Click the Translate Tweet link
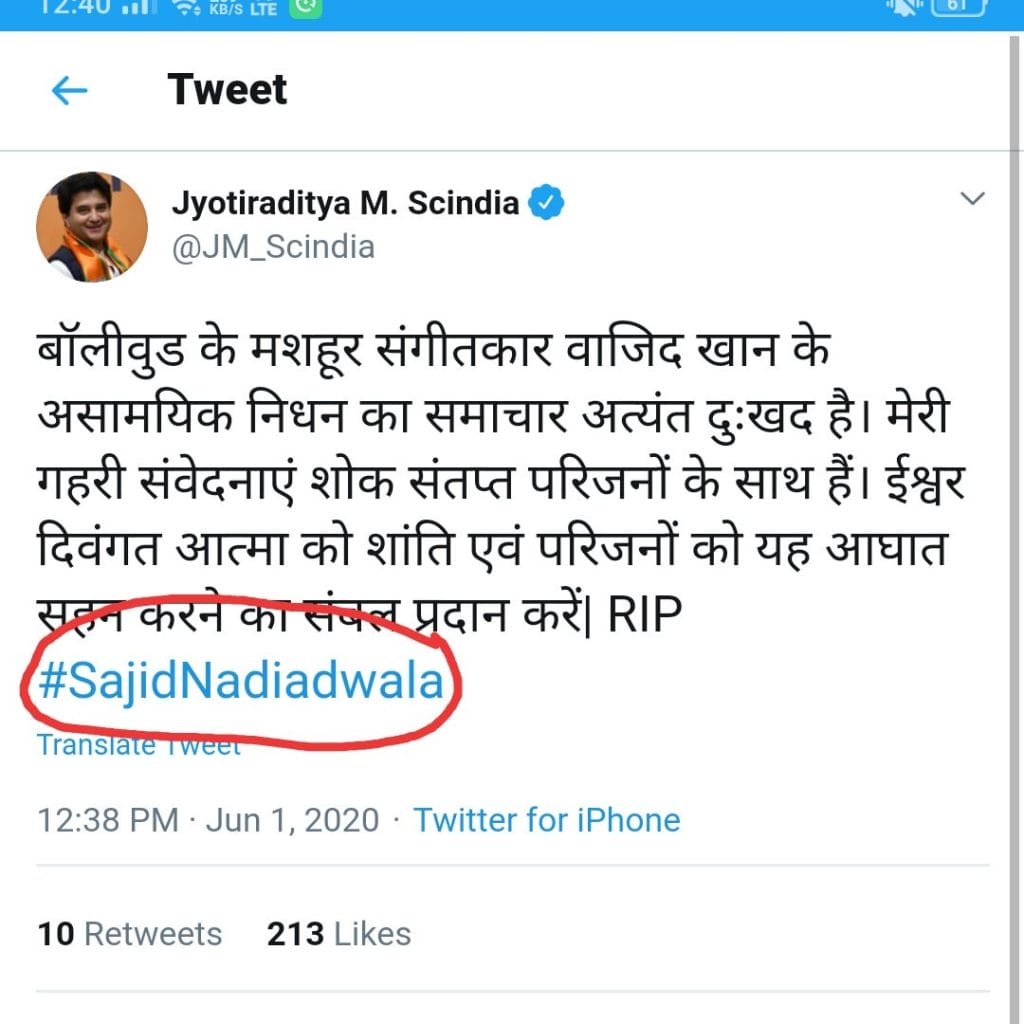 [x=139, y=745]
